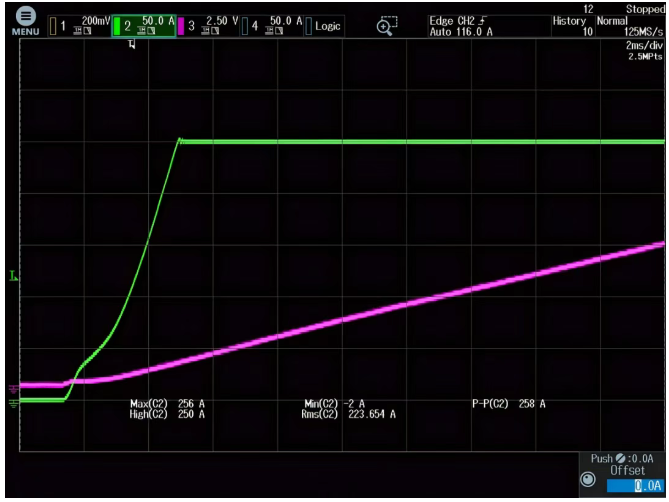Viewport: 669px width, 502px height.
Task: Click the CH2 green ground level marker
Action: click(13, 402)
